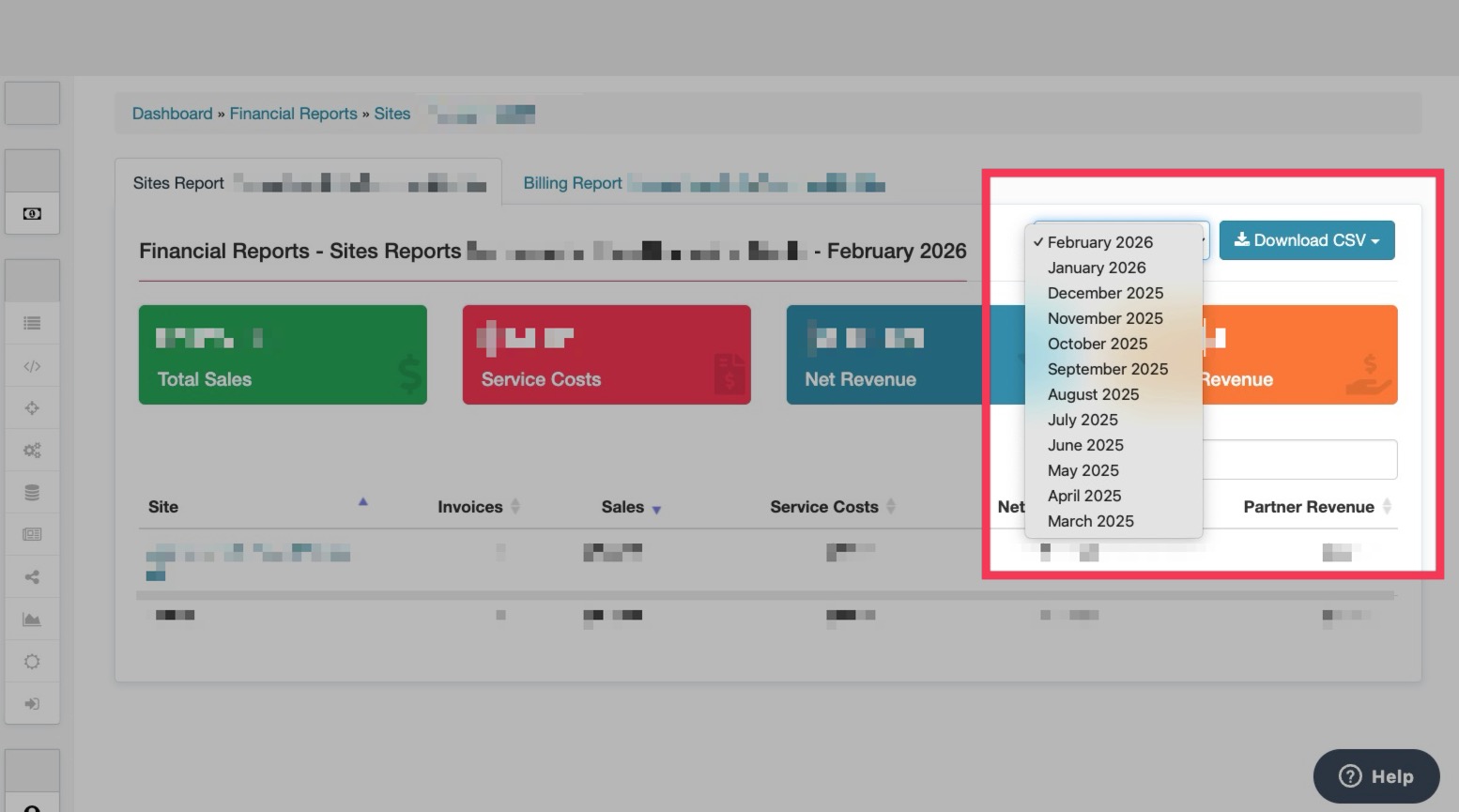Click the Site column header
The height and width of the screenshot is (812, 1459).
pos(162,507)
